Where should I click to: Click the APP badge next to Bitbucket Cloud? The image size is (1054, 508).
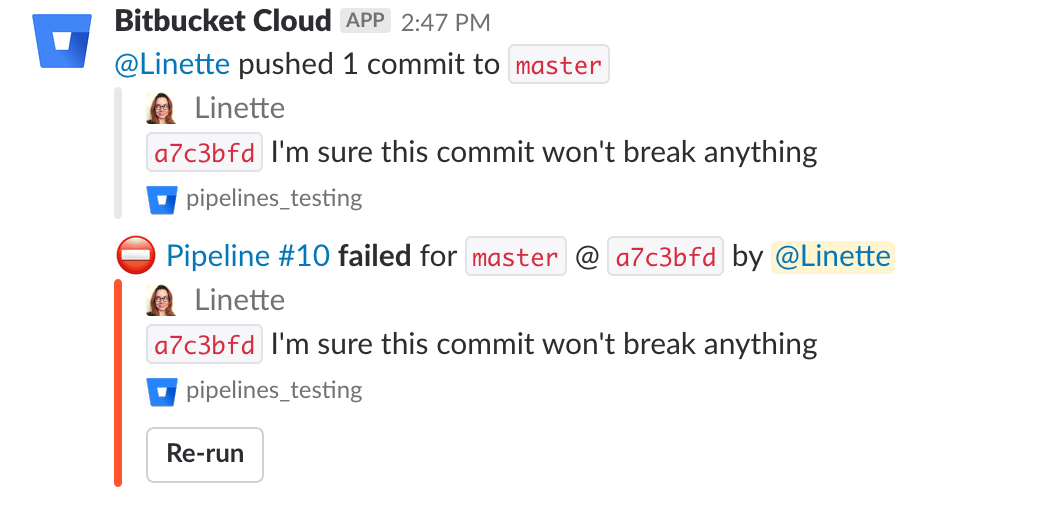point(365,22)
